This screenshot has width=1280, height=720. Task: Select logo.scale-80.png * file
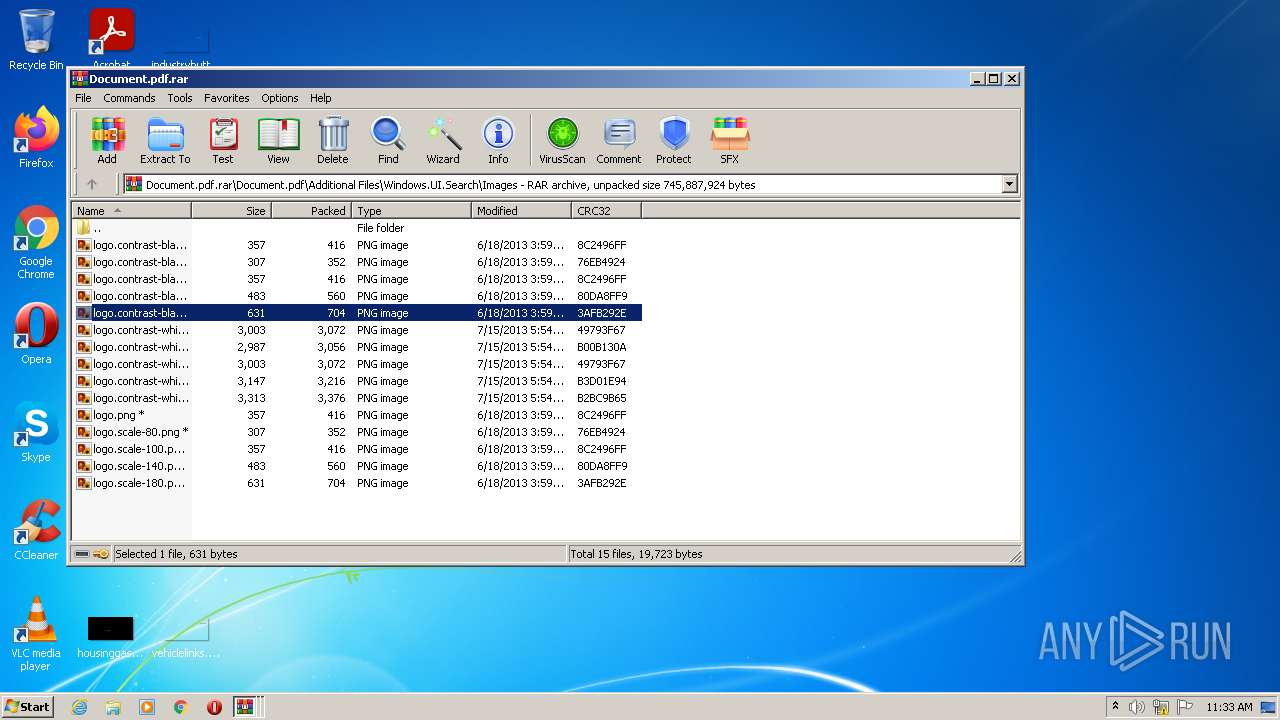pos(357,432)
